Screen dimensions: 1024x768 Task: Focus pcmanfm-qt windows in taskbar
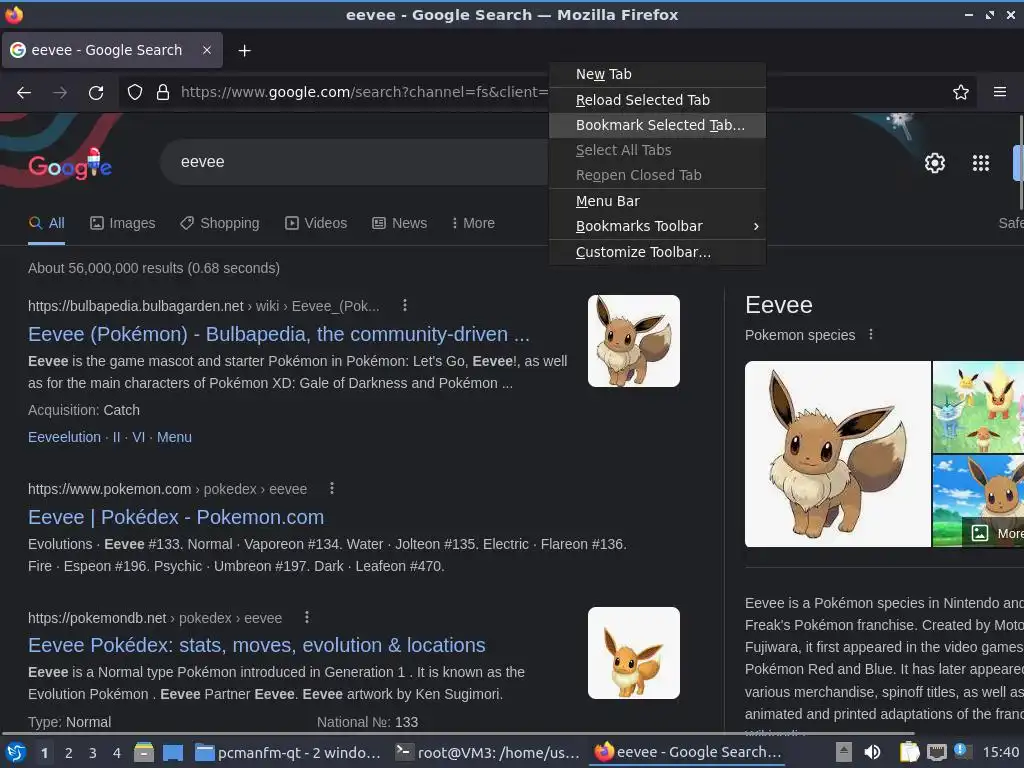[289, 752]
